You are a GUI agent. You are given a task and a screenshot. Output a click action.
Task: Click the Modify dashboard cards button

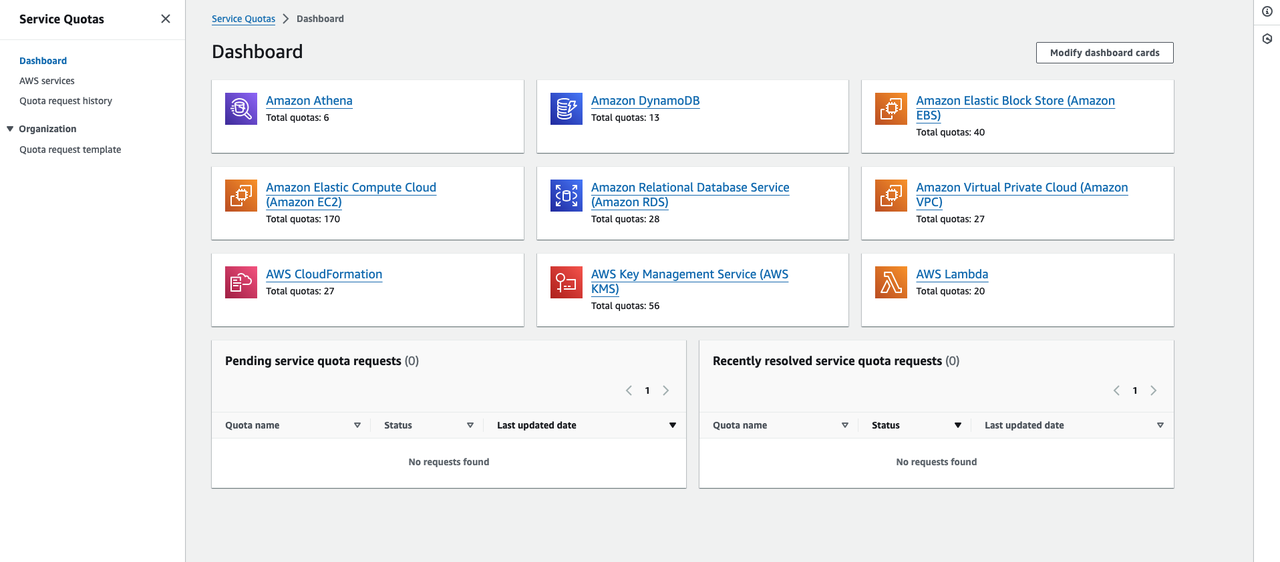1105,53
